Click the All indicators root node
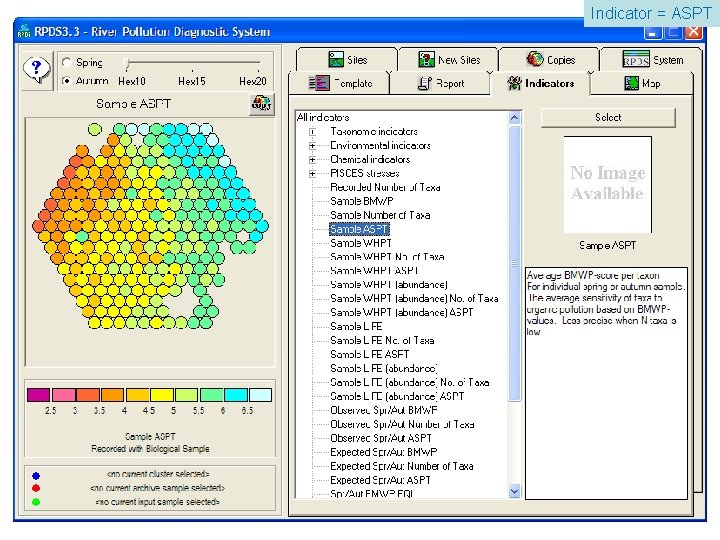This screenshot has height=540, width=720. pyautogui.click(x=323, y=118)
